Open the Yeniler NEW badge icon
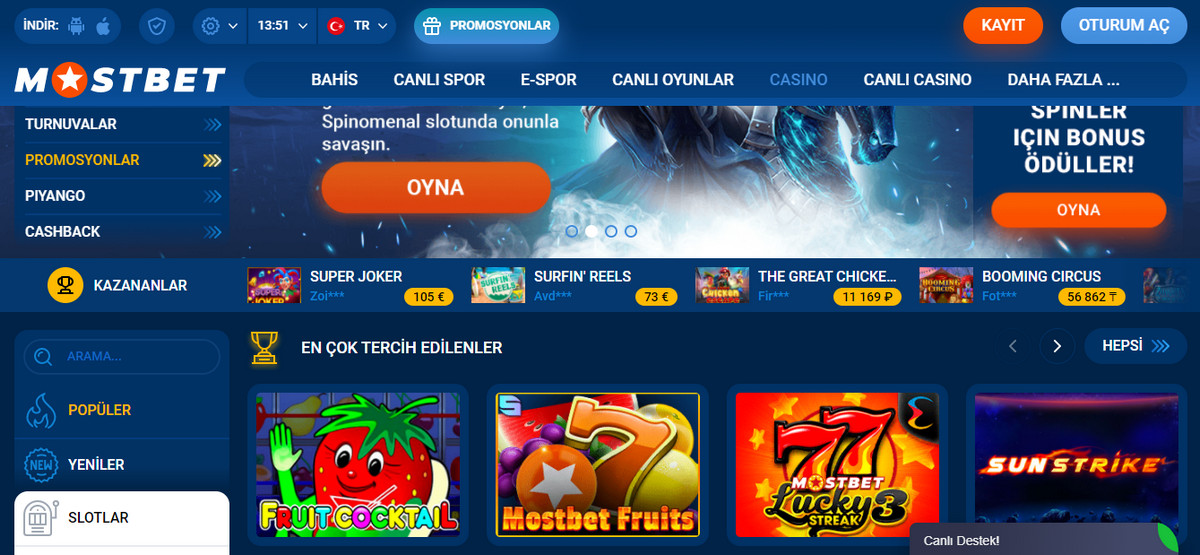This screenshot has height=555, width=1200. [x=41, y=465]
